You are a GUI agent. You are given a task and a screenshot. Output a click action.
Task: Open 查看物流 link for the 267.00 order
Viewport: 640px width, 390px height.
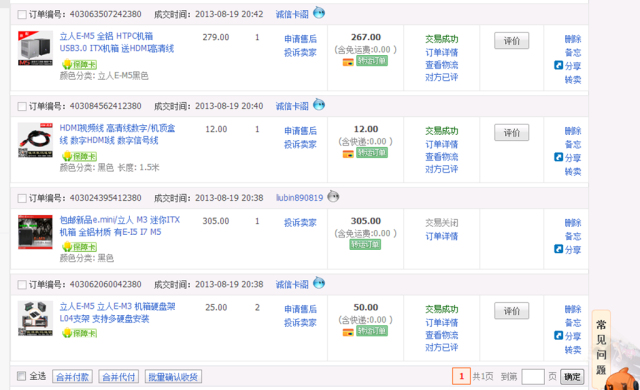[441, 65]
